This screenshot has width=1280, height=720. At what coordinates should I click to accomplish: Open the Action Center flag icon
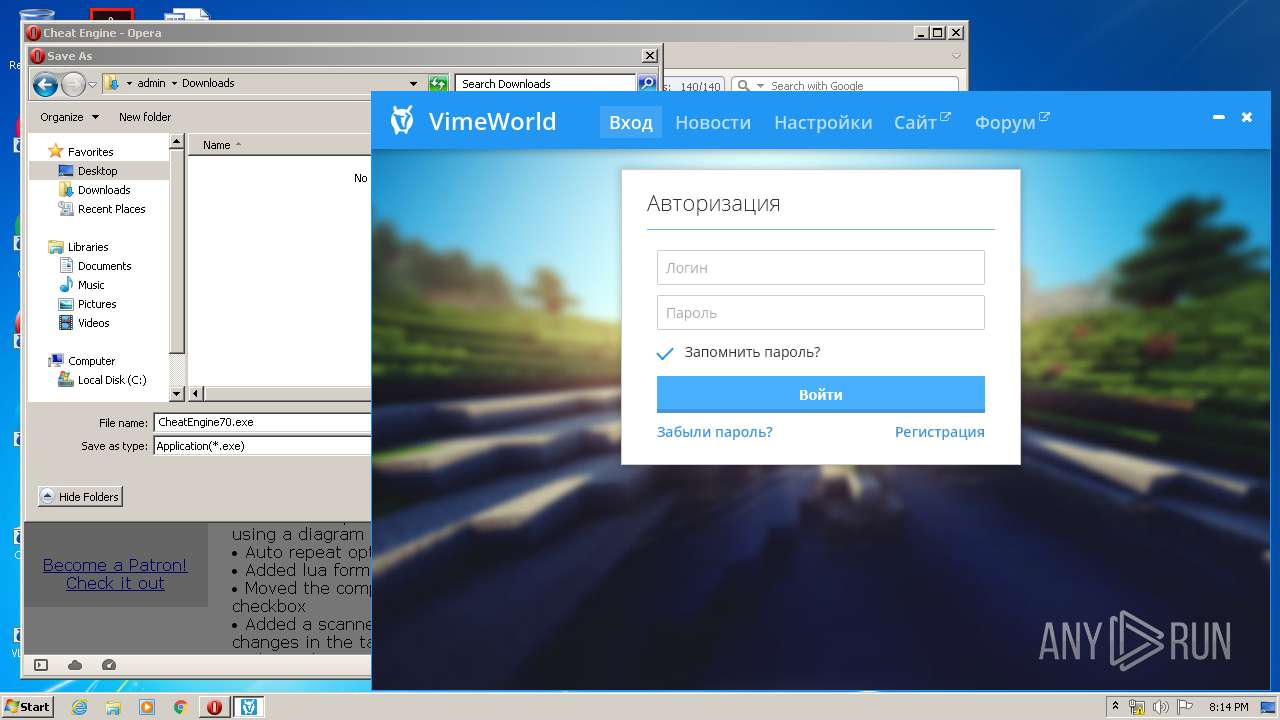click(x=1183, y=707)
